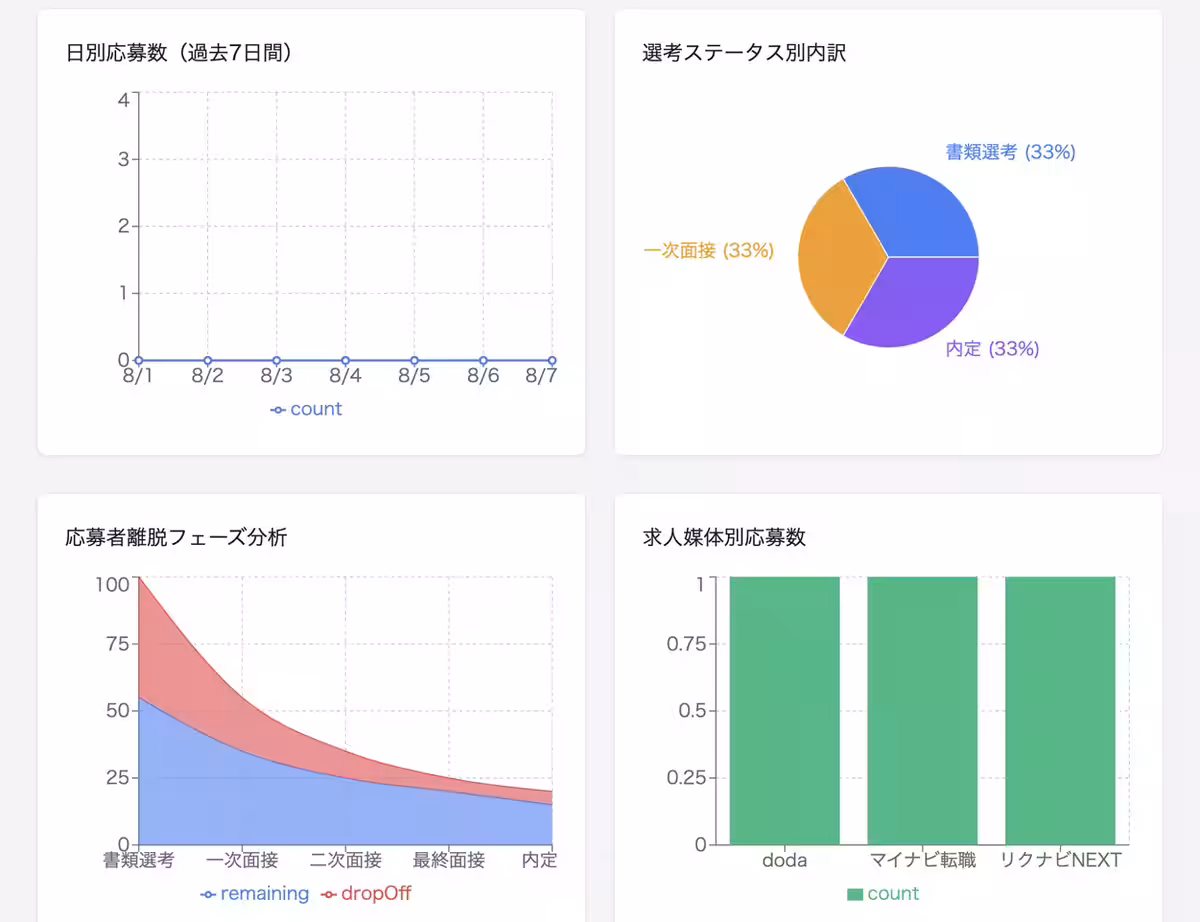Select the 8/7 data point marker
This screenshot has width=1200, height=922.
pyautogui.click(x=551, y=360)
